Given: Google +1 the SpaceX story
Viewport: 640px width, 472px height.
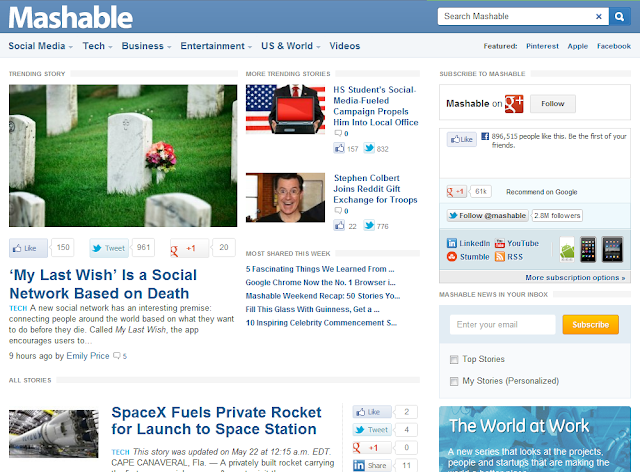Looking at the screenshot, I should 372,448.
